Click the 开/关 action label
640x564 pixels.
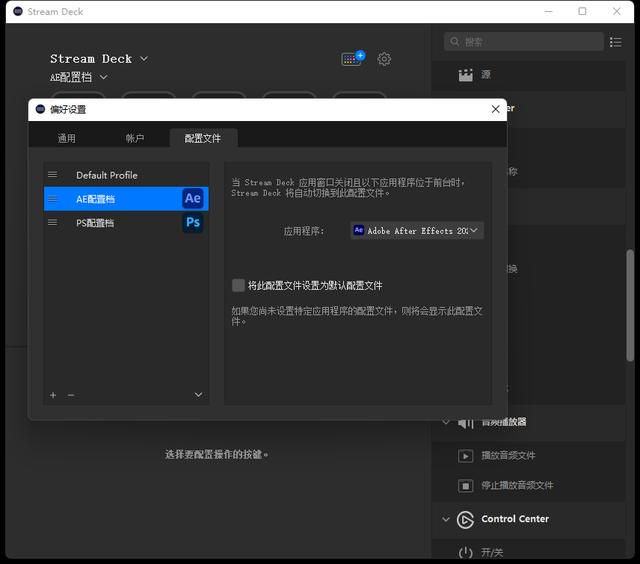[x=492, y=553]
